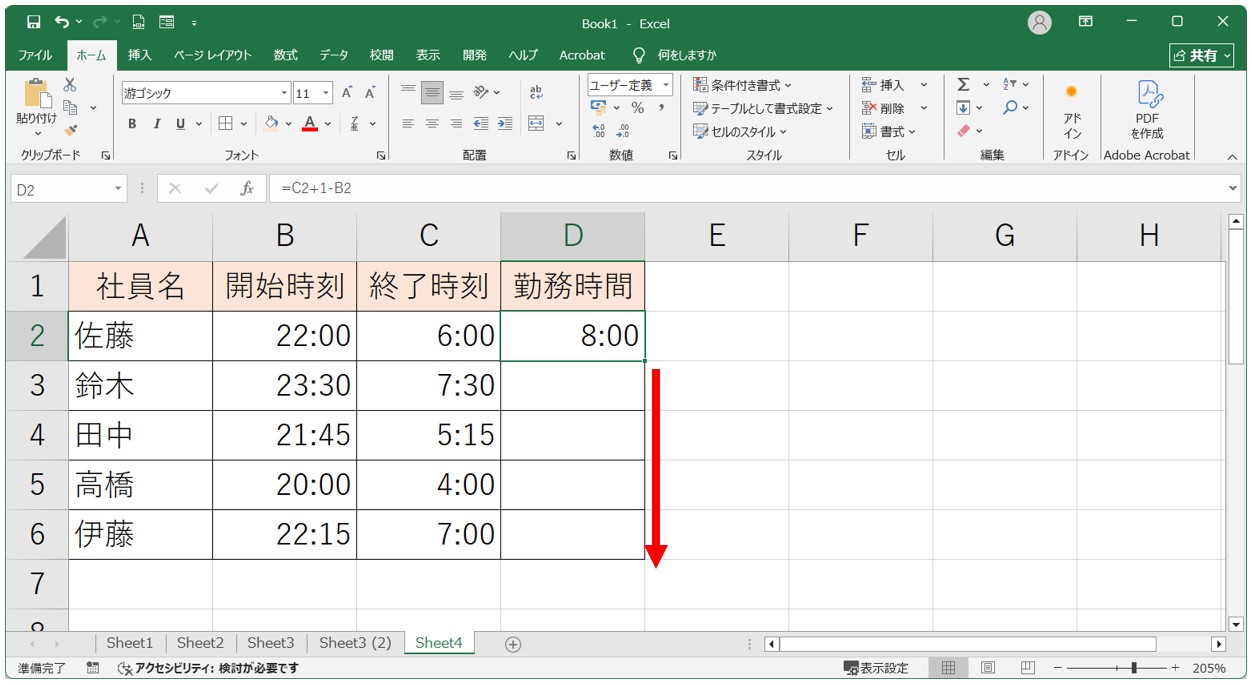
Task: Click the Clear eraser icon
Action: pos(964,131)
